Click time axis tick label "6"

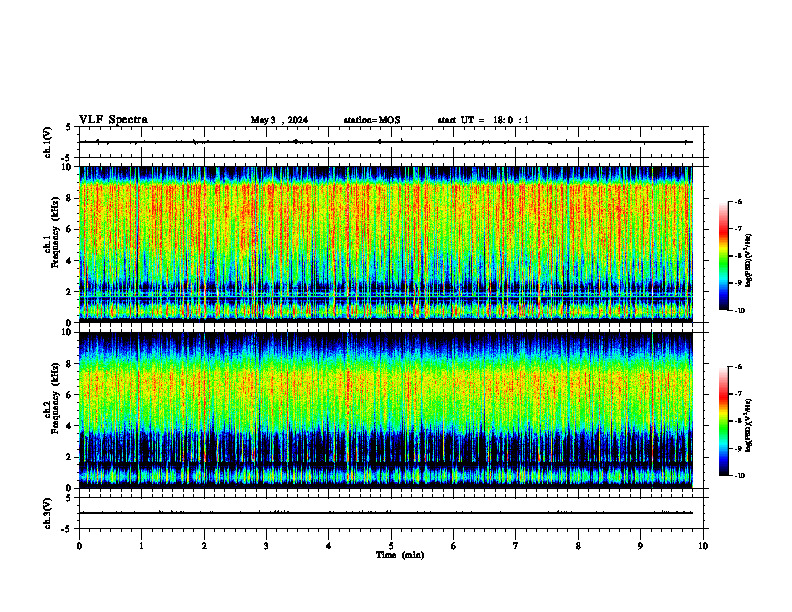click(454, 546)
